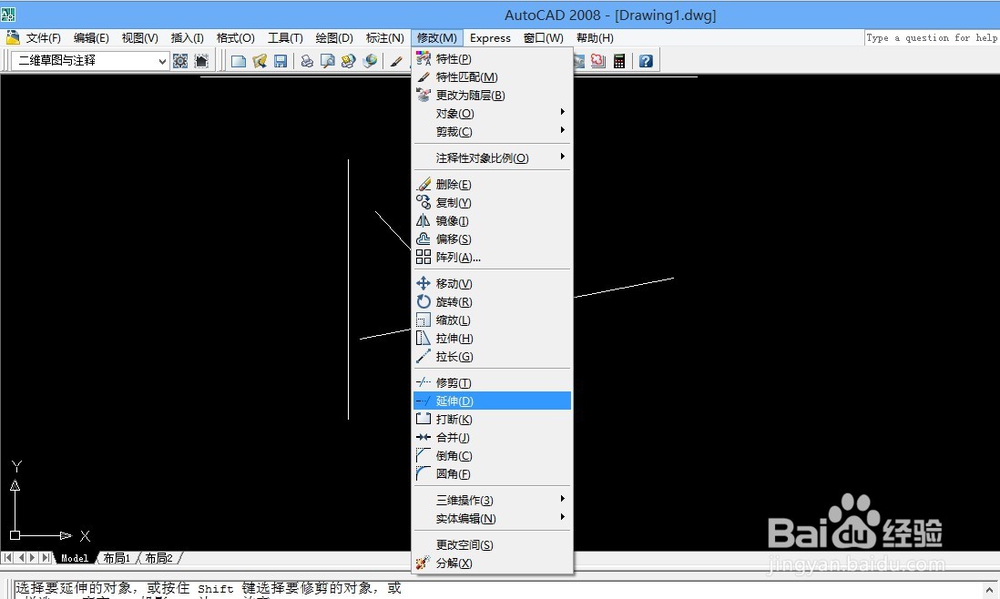Viewport: 1000px width, 599px height.
Task: Select 特性匹配(M) menu entry
Action: (x=492, y=77)
